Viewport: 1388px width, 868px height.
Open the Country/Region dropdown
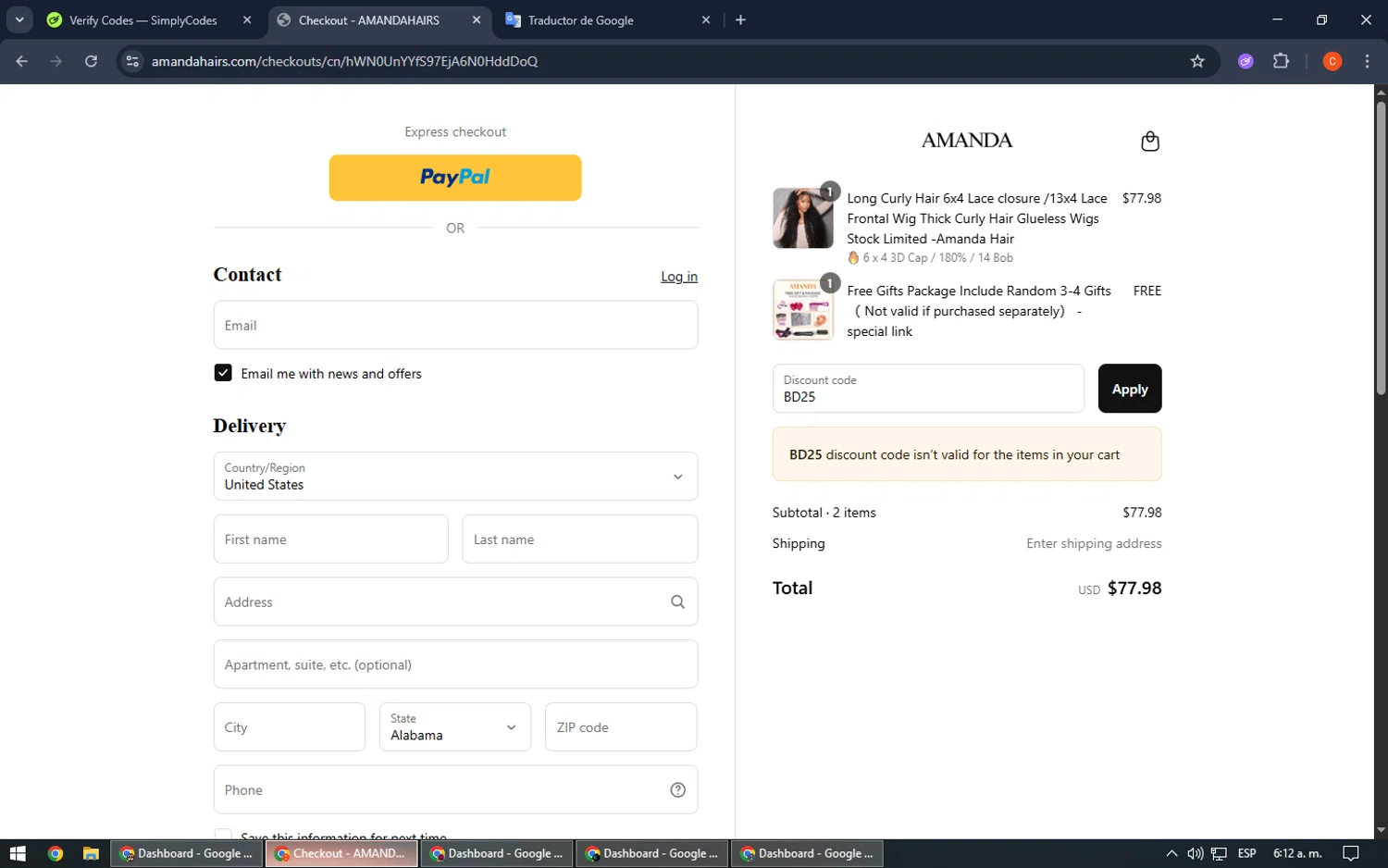(455, 477)
